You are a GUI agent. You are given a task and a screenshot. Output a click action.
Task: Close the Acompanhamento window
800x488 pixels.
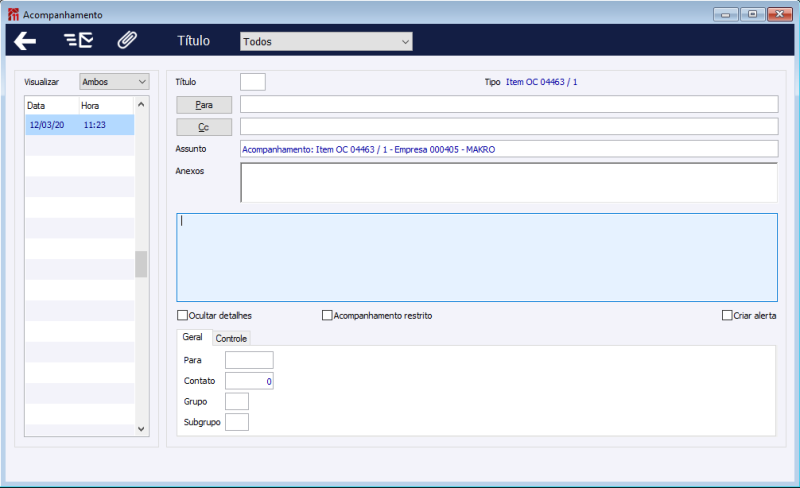click(780, 14)
